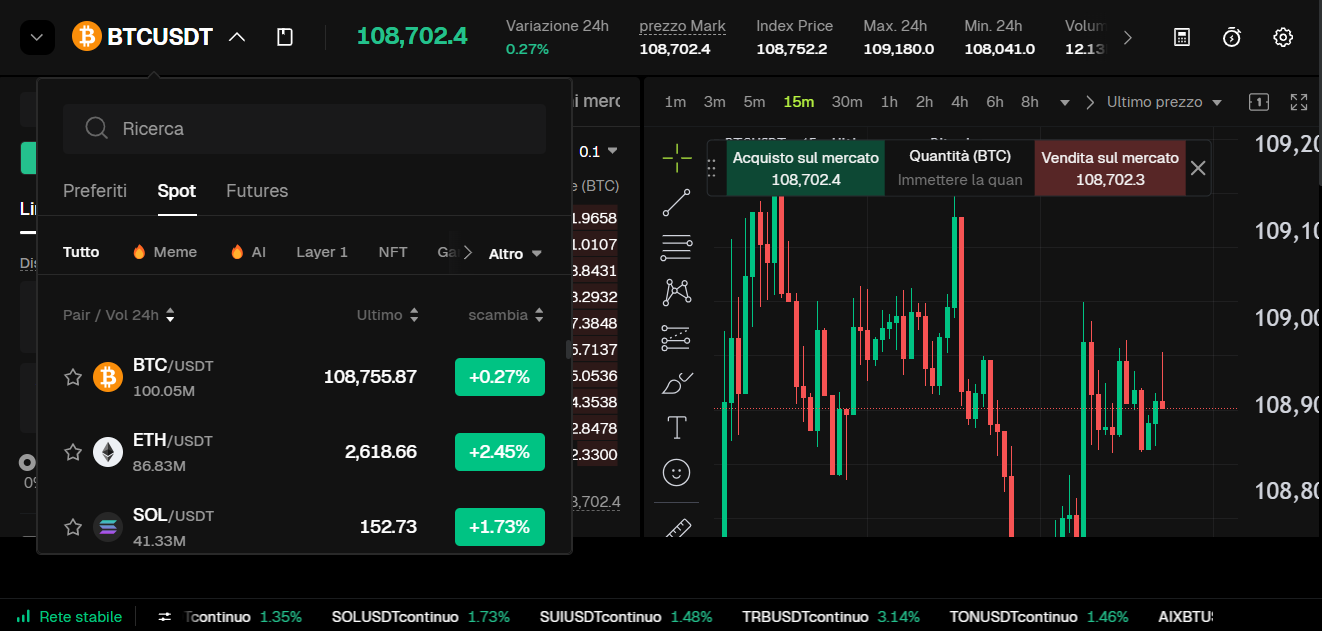1322x631 pixels.
Task: Select the ruler measure tool
Action: [677, 526]
